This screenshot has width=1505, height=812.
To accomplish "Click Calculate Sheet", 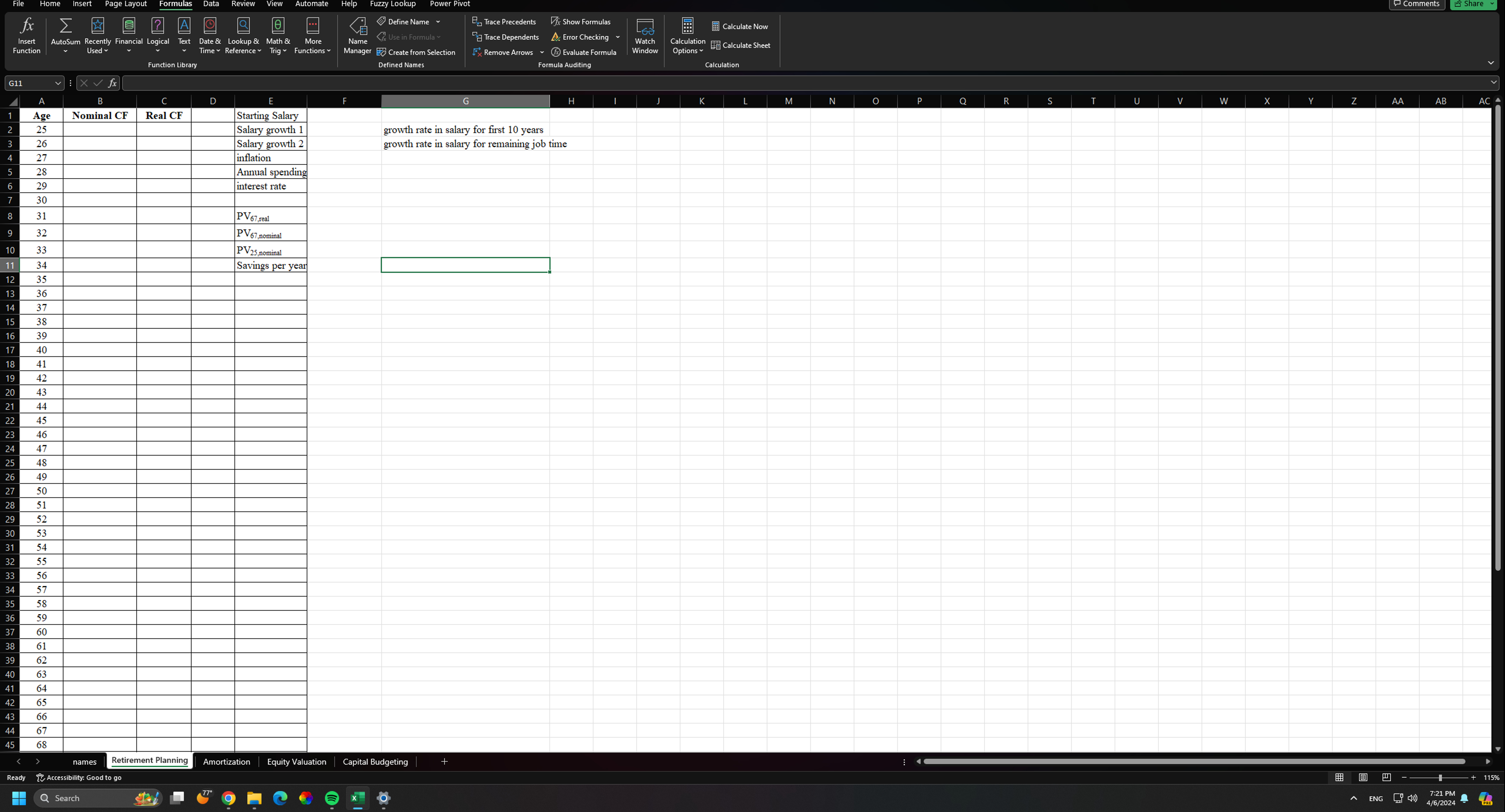I will 741,45.
